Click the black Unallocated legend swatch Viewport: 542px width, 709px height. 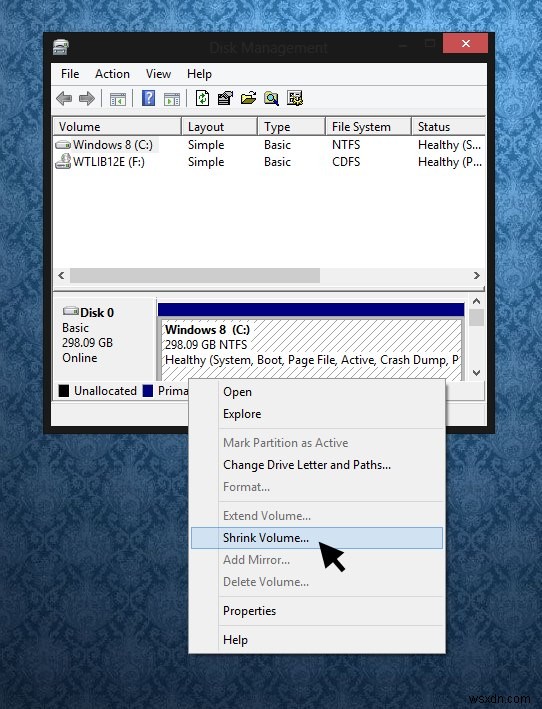[x=64, y=391]
